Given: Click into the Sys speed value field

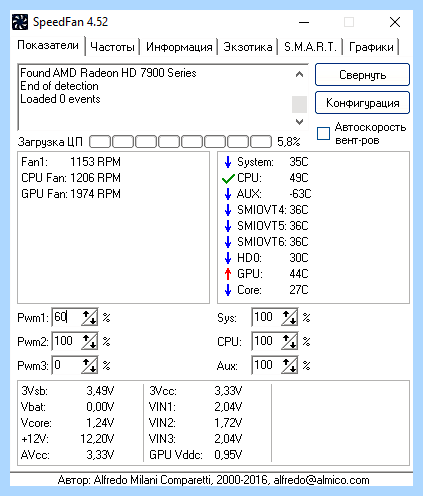Looking at the screenshot, I should (267, 317).
